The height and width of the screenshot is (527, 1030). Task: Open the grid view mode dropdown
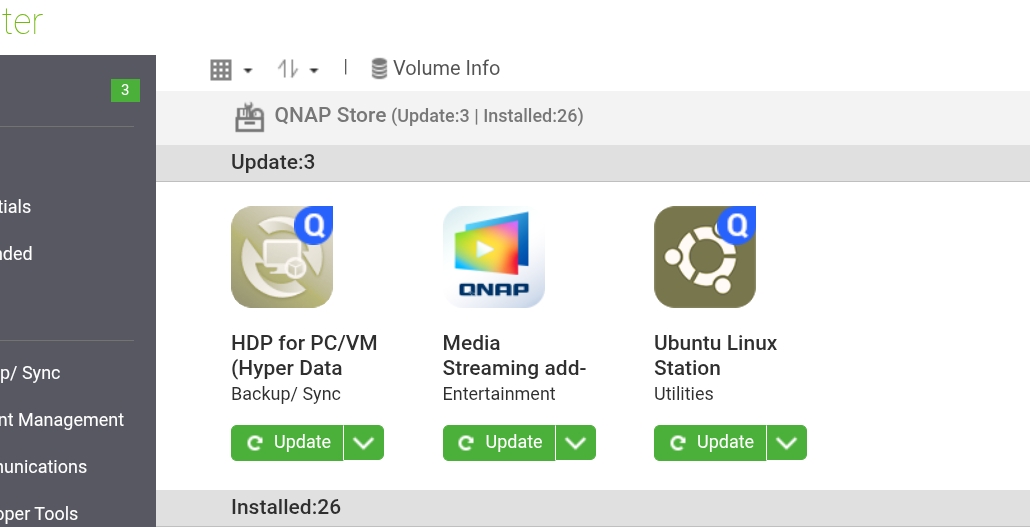click(231, 69)
